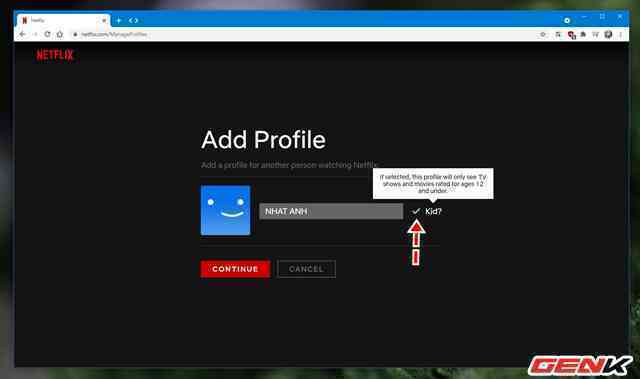This screenshot has width=640, height=379.
Task: Bookmark this page with star icon
Action: (543, 35)
